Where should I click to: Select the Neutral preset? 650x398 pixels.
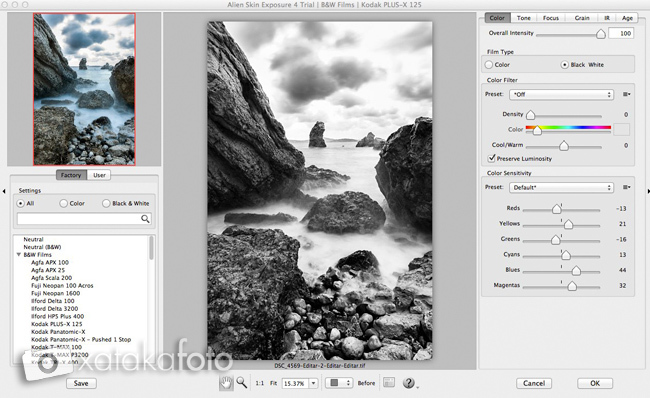tap(33, 239)
